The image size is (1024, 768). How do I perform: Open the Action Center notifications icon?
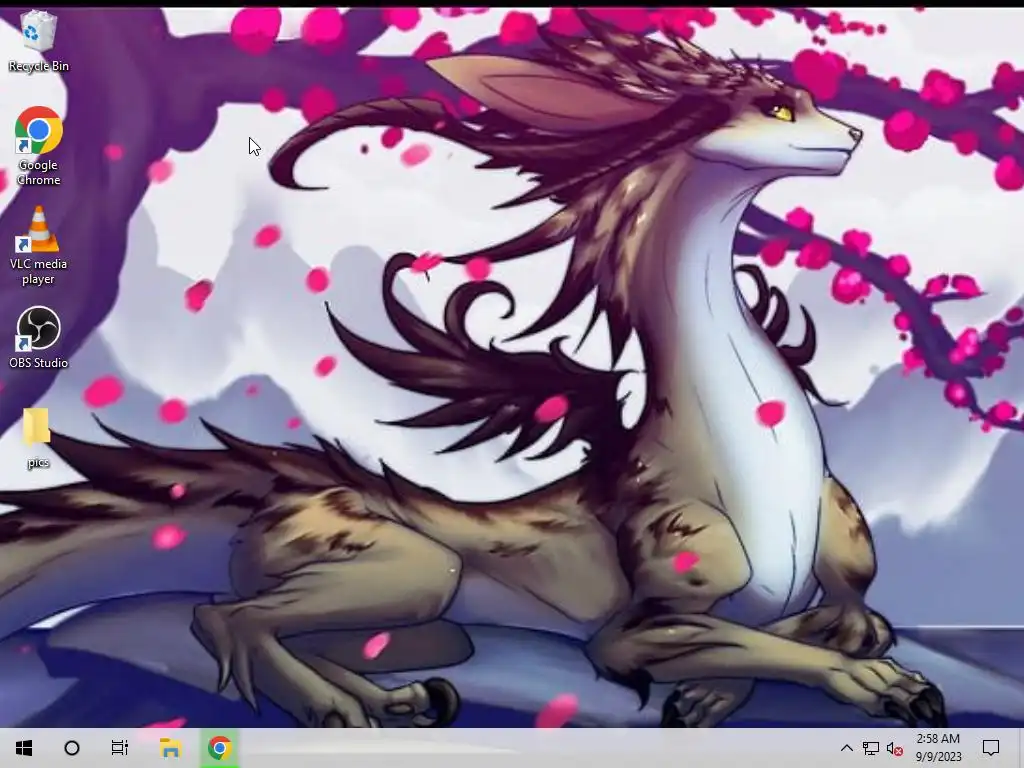click(991, 748)
